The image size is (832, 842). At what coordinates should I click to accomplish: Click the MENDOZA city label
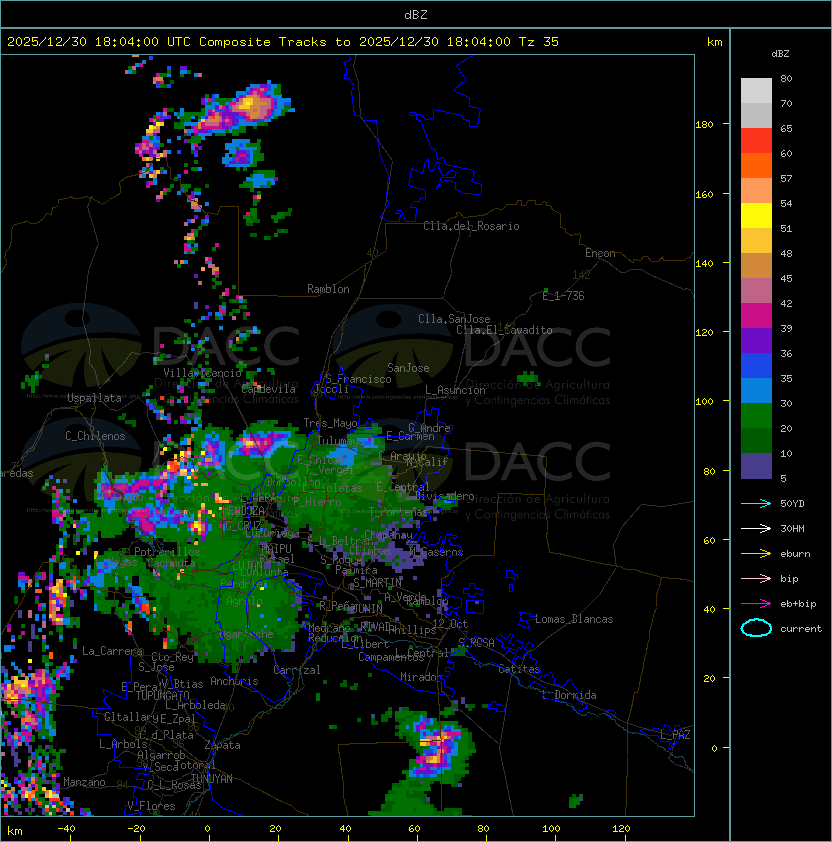pos(244,511)
